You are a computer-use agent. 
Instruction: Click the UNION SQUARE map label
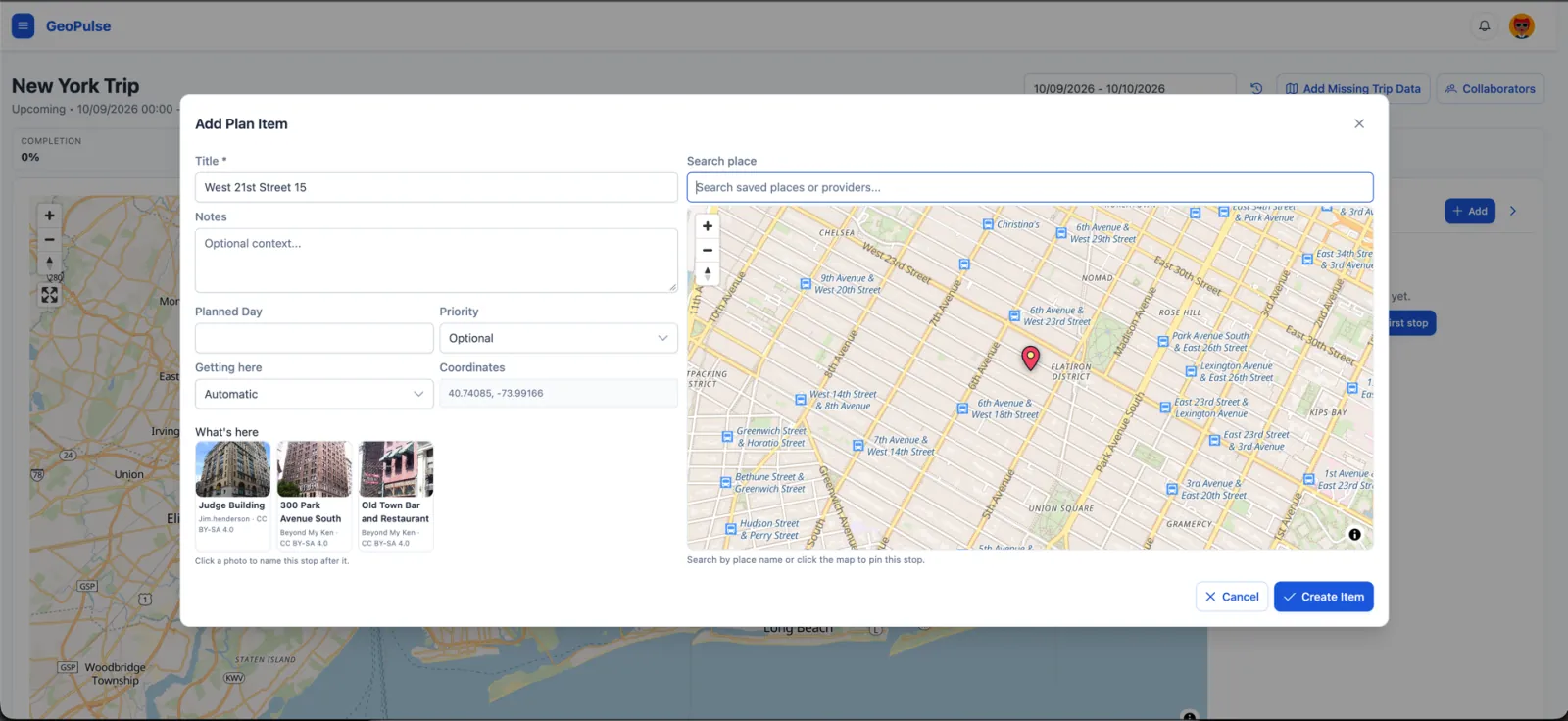click(1060, 508)
